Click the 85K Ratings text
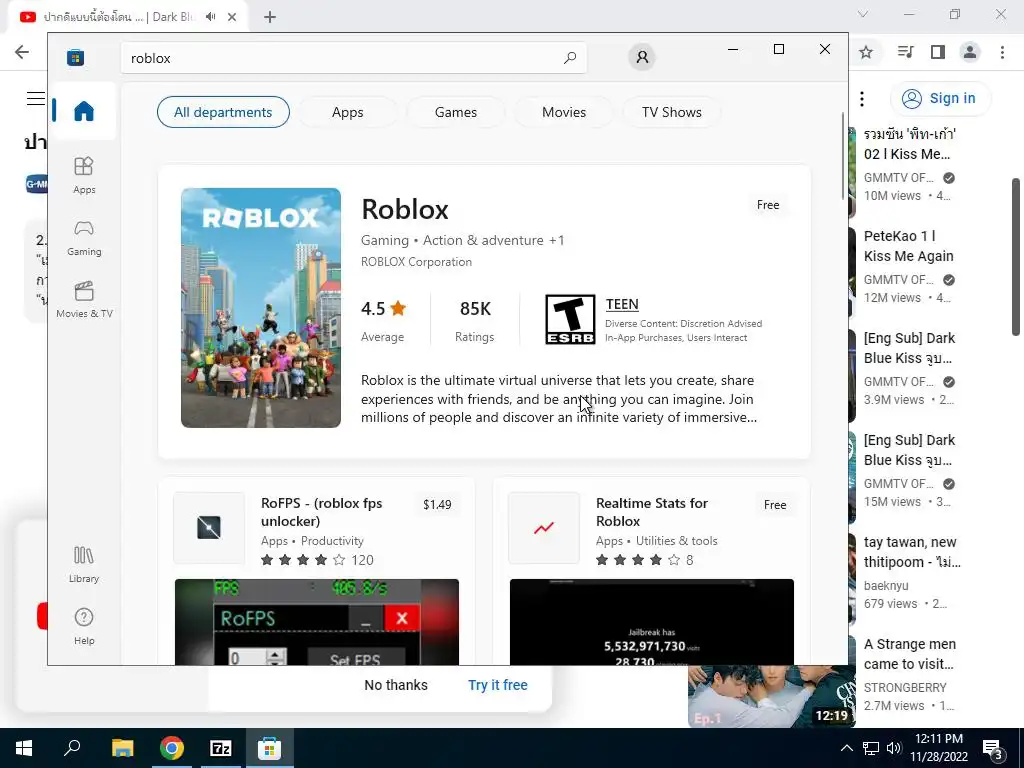 pos(475,321)
